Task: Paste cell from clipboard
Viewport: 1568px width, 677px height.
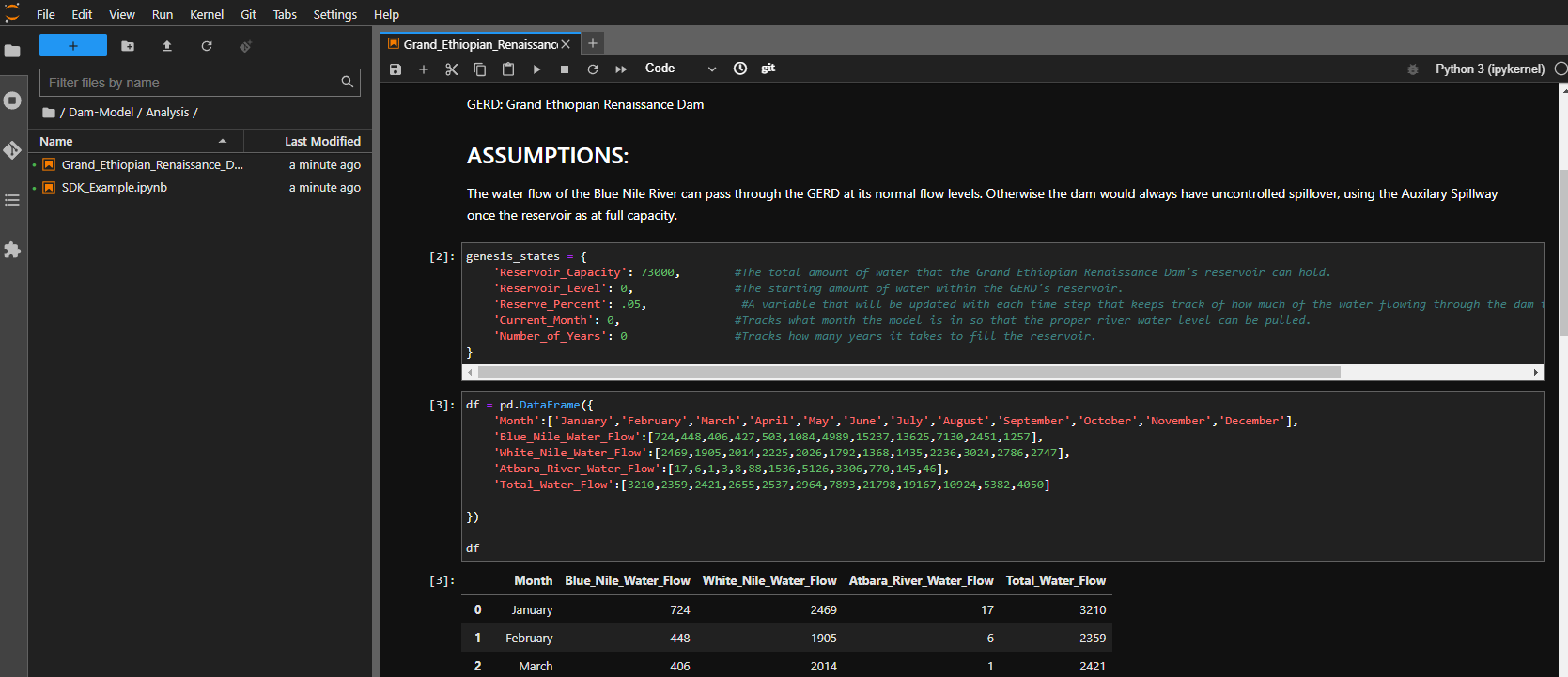Action: pos(508,69)
